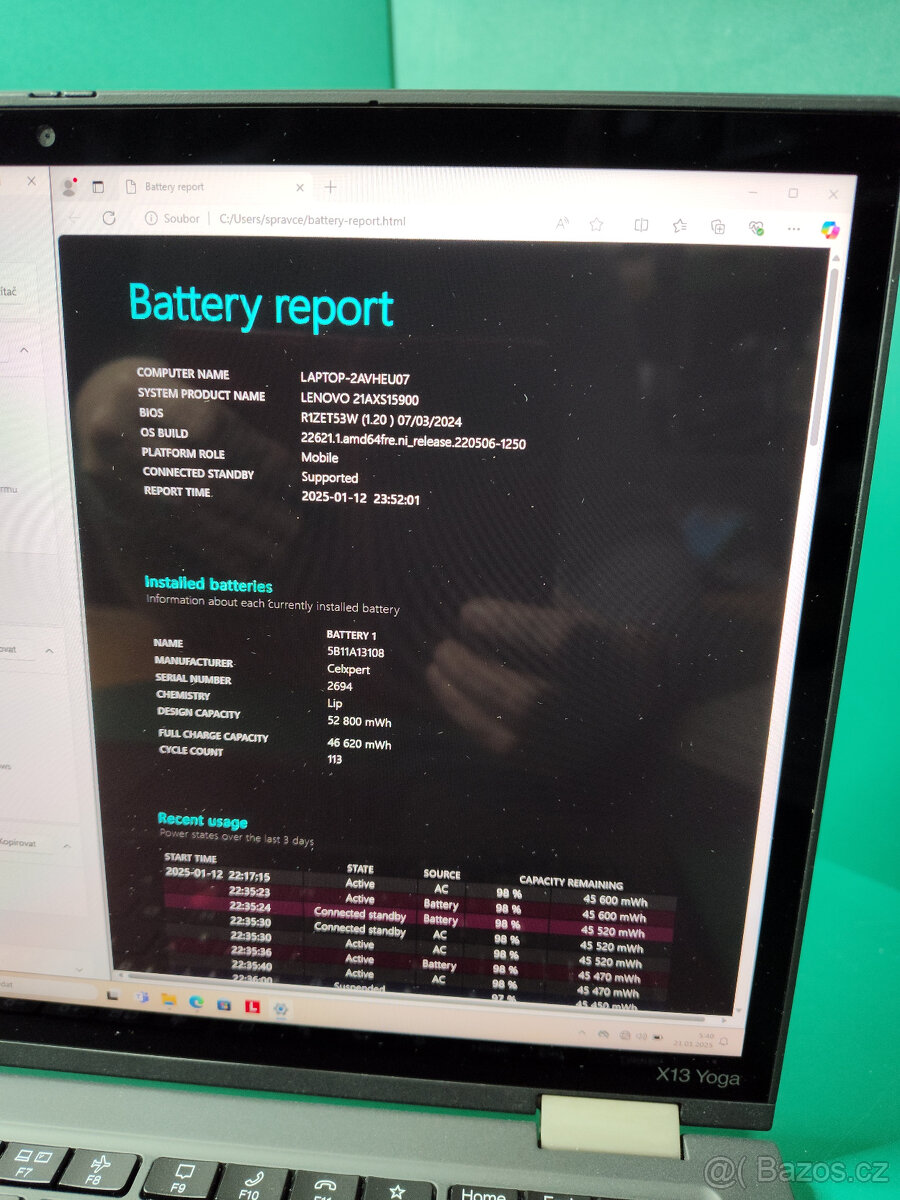Collapse the top section in the left panel
Image resolution: width=900 pixels, height=1200 pixels.
[24, 351]
